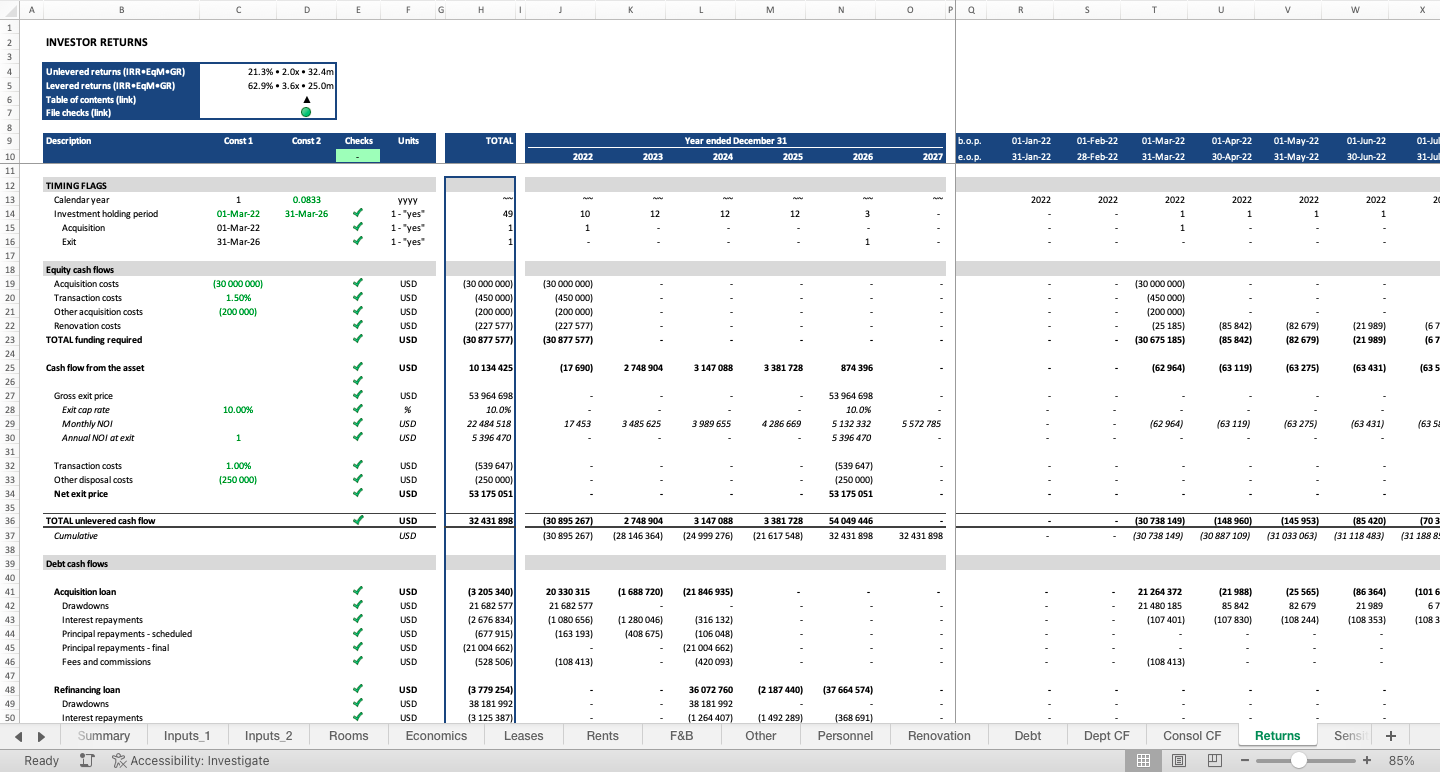Click the green check for Drawdowns under Acquisition loan
This screenshot has width=1440, height=772.
coord(358,606)
